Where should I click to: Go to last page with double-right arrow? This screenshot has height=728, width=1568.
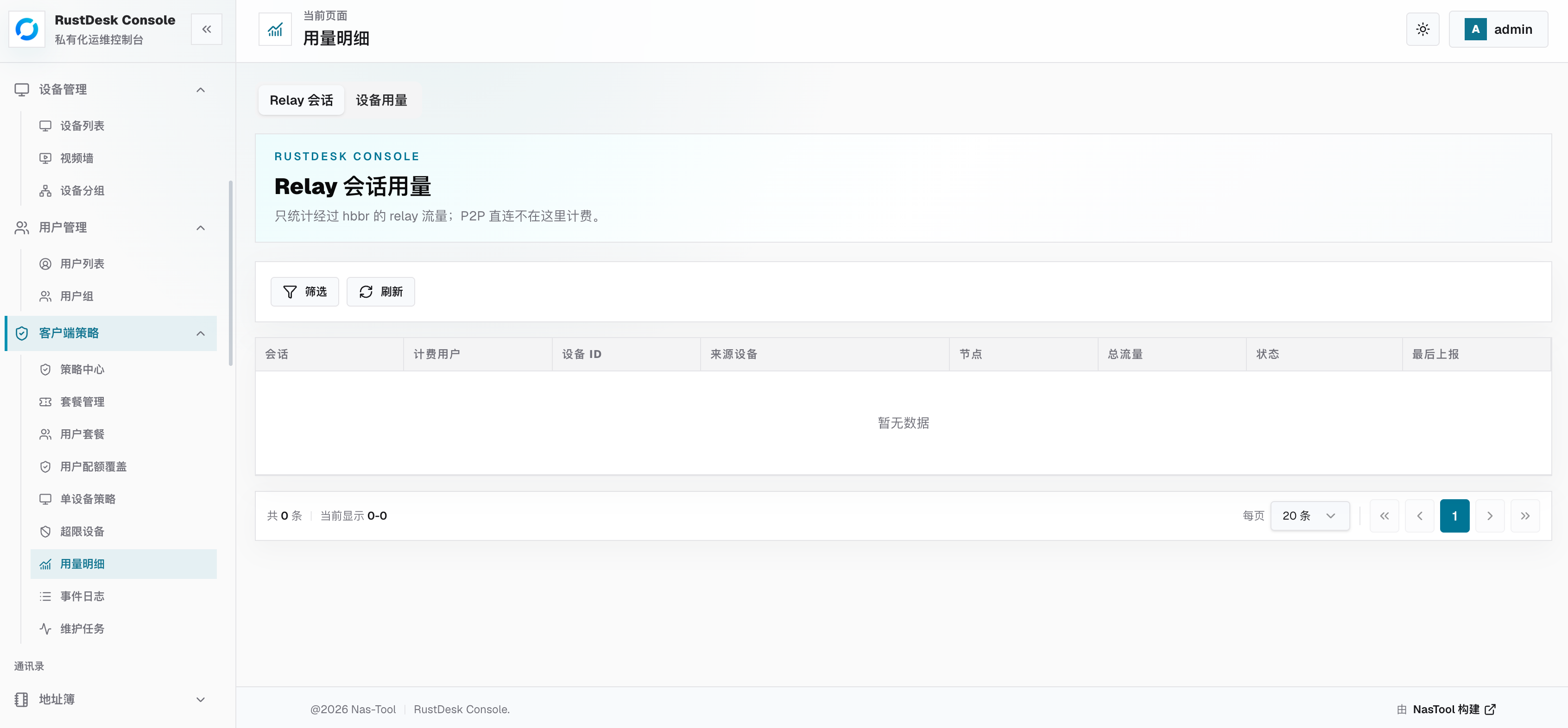tap(1525, 516)
